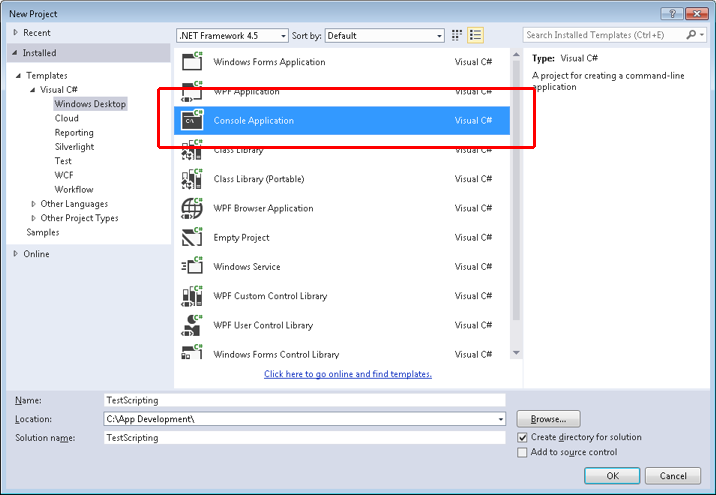Click the search magnifier icon
The height and width of the screenshot is (495, 716).
tap(691, 35)
